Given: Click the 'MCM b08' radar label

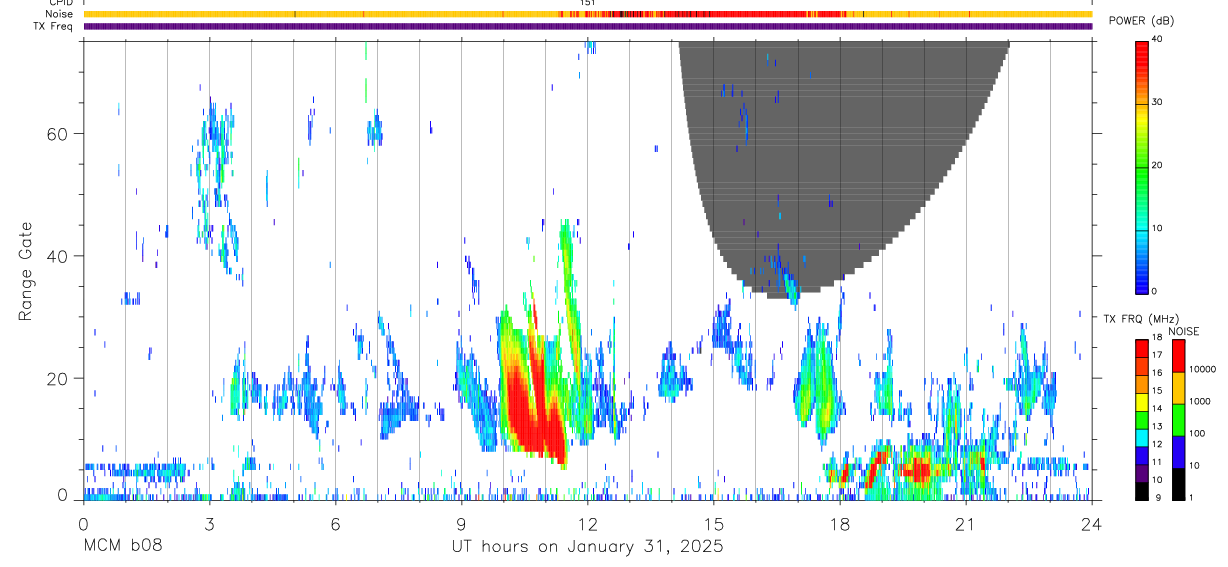Looking at the screenshot, I should 122,547.
